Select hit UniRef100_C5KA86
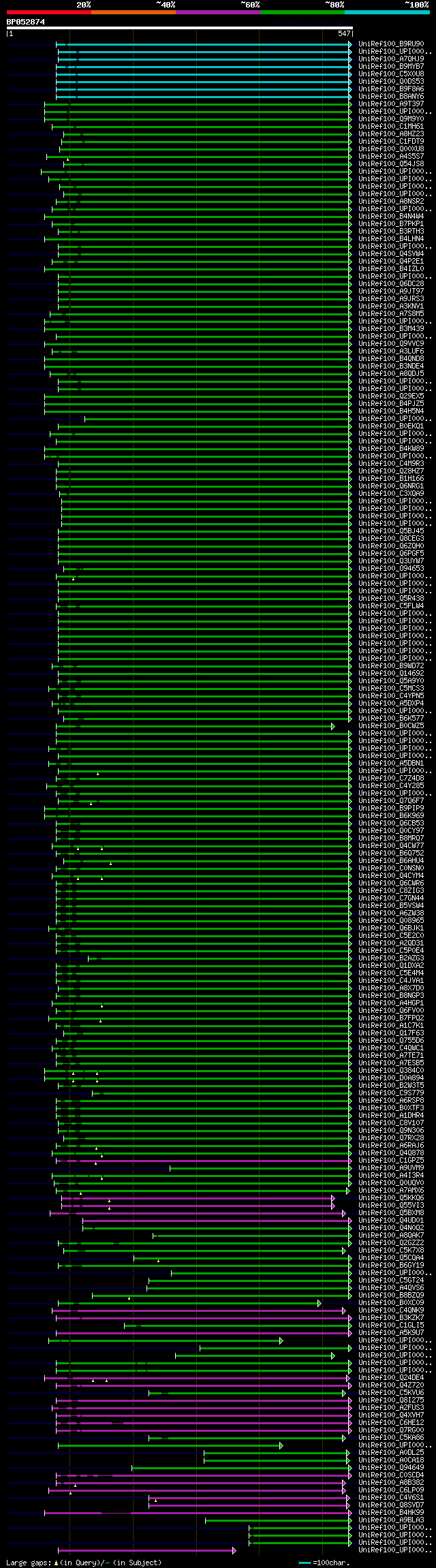 tap(391, 1438)
